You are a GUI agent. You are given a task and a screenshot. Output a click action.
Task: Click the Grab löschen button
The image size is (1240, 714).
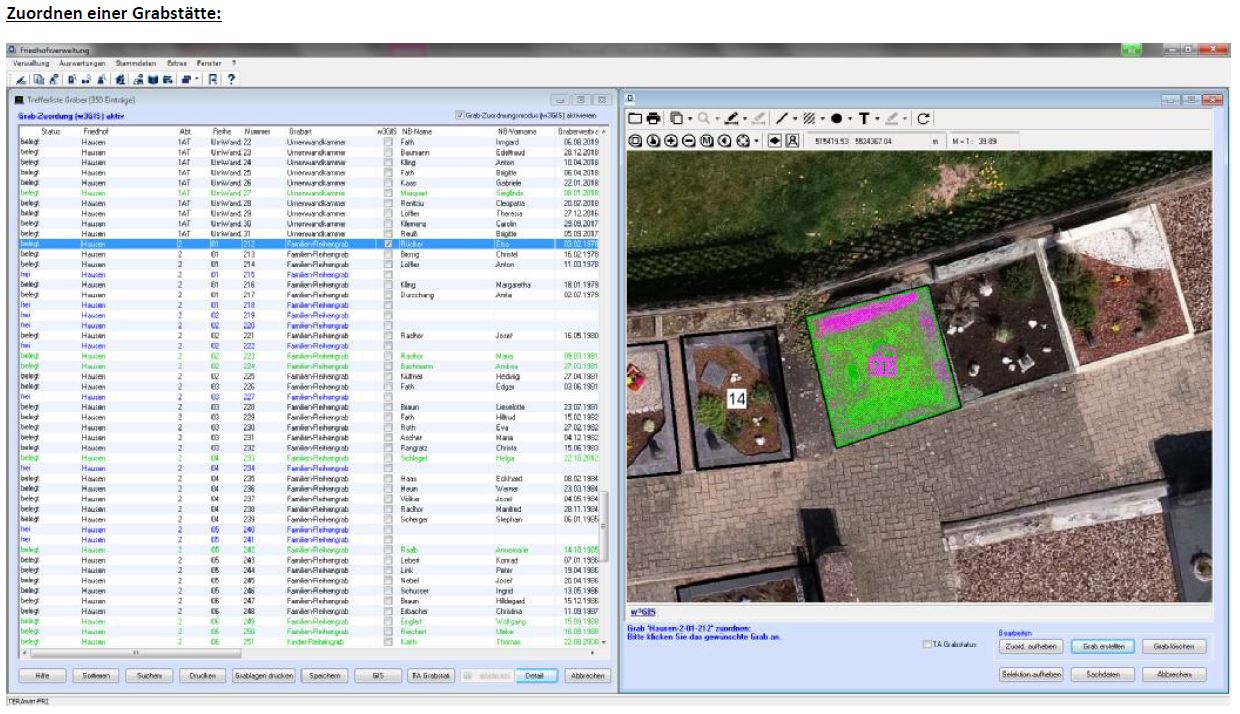(1174, 647)
